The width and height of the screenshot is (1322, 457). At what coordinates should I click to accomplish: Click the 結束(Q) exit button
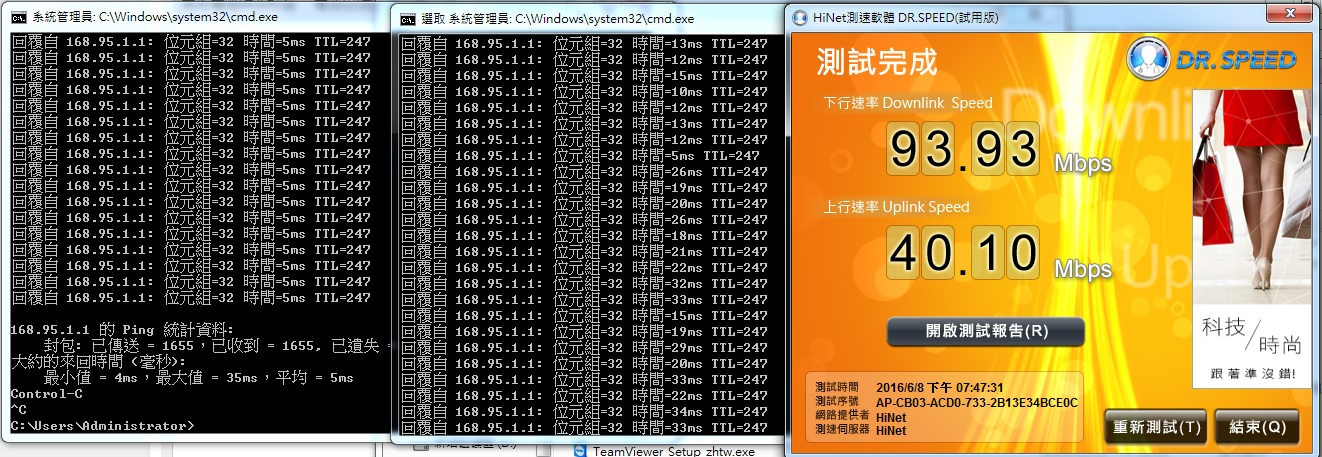pos(1257,427)
